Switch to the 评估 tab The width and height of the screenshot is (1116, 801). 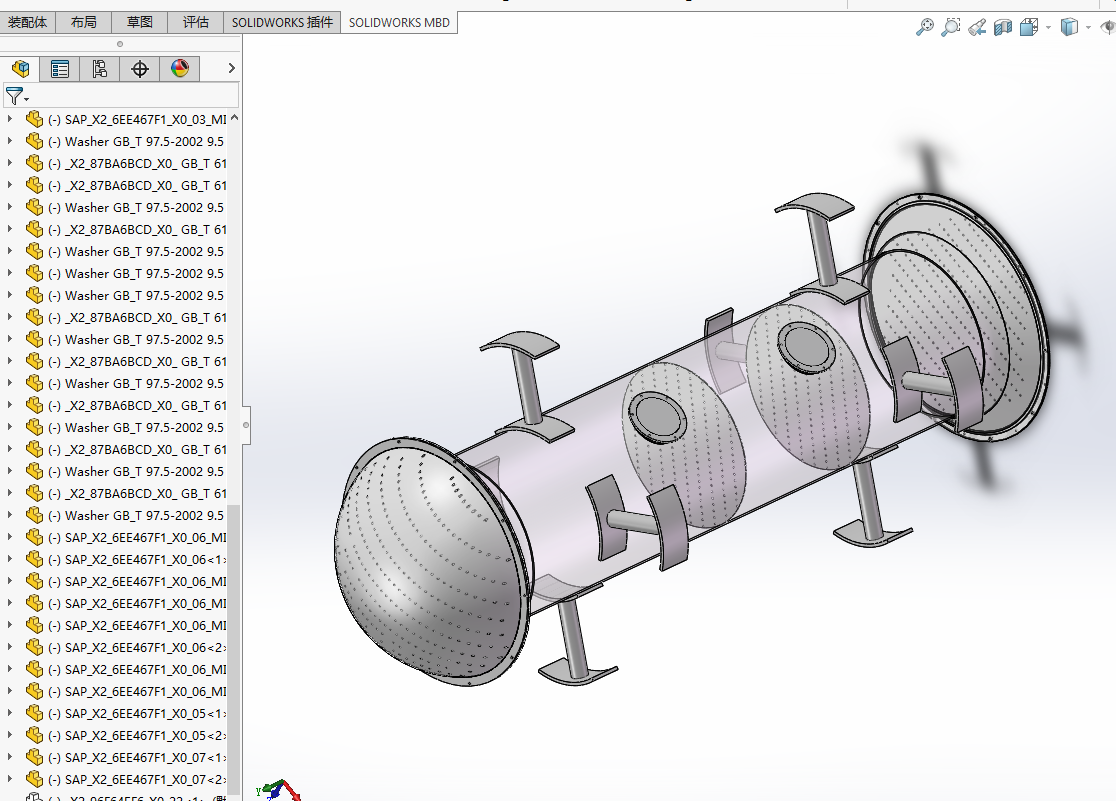pyautogui.click(x=196, y=22)
